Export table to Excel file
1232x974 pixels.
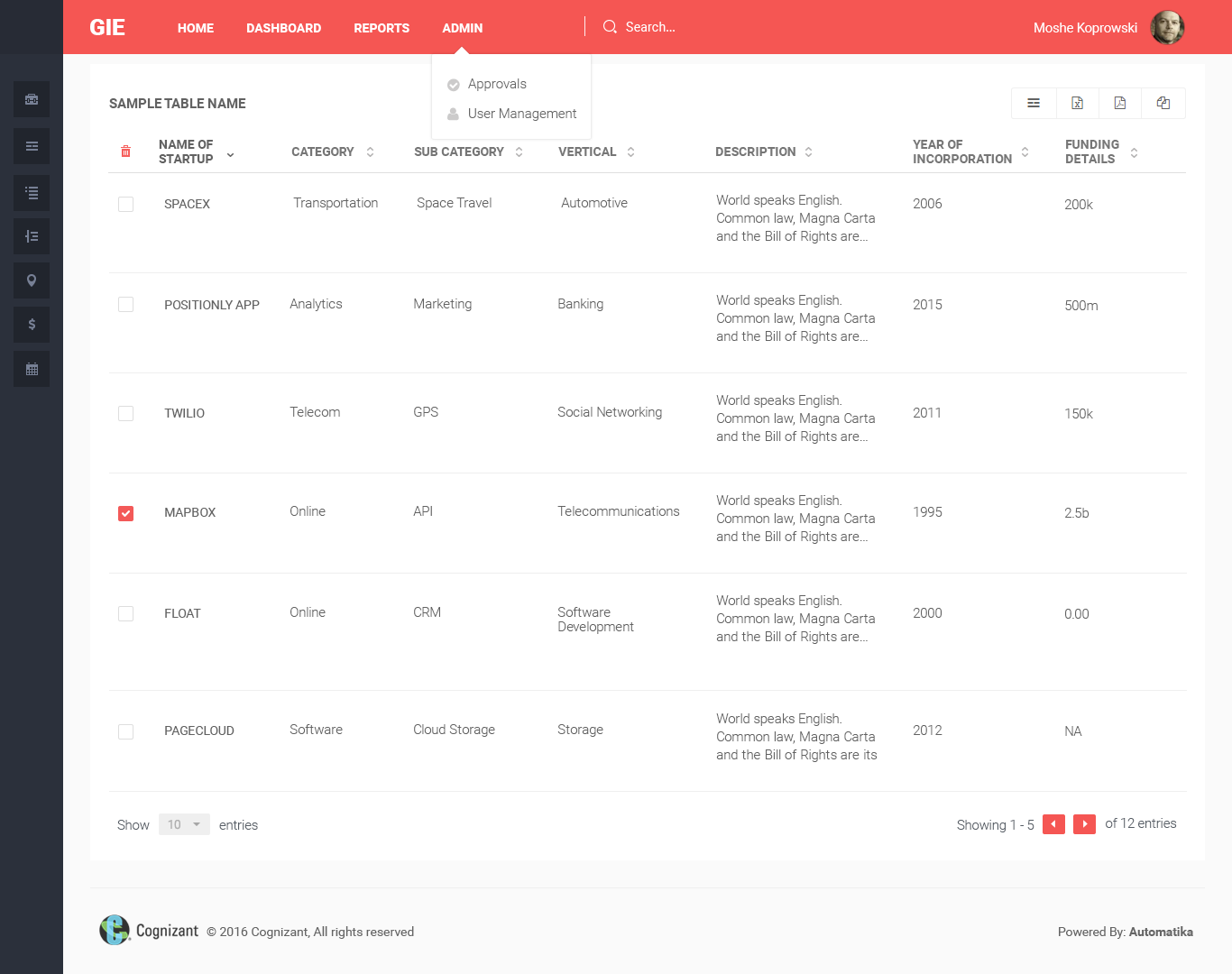[x=1077, y=103]
